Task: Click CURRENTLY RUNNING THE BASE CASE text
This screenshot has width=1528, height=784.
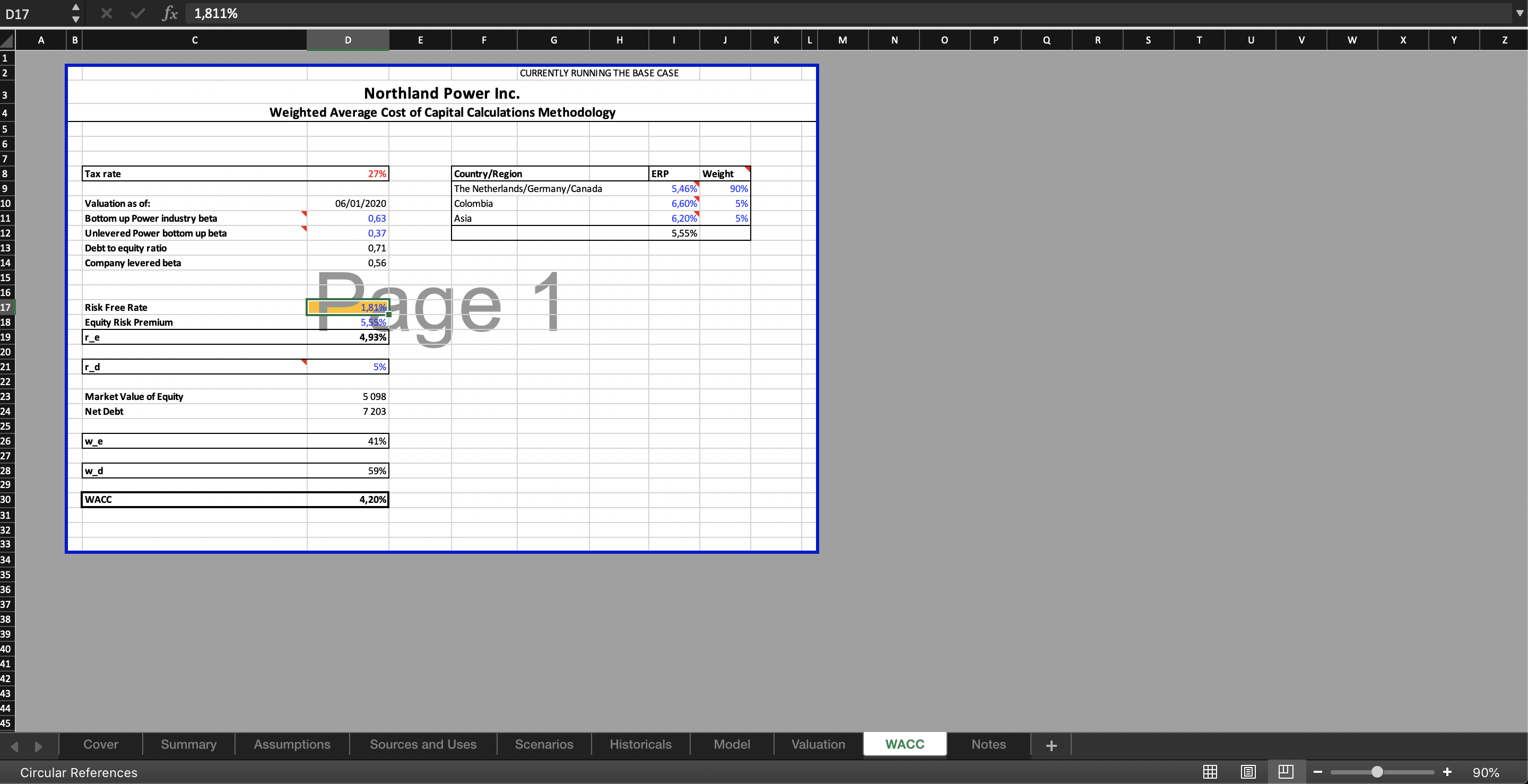Action: [x=599, y=73]
